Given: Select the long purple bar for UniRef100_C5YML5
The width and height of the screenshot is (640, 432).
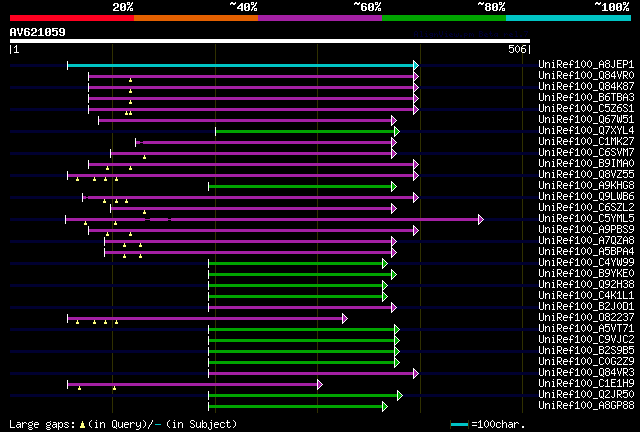Looking at the screenshot, I should 272,220.
